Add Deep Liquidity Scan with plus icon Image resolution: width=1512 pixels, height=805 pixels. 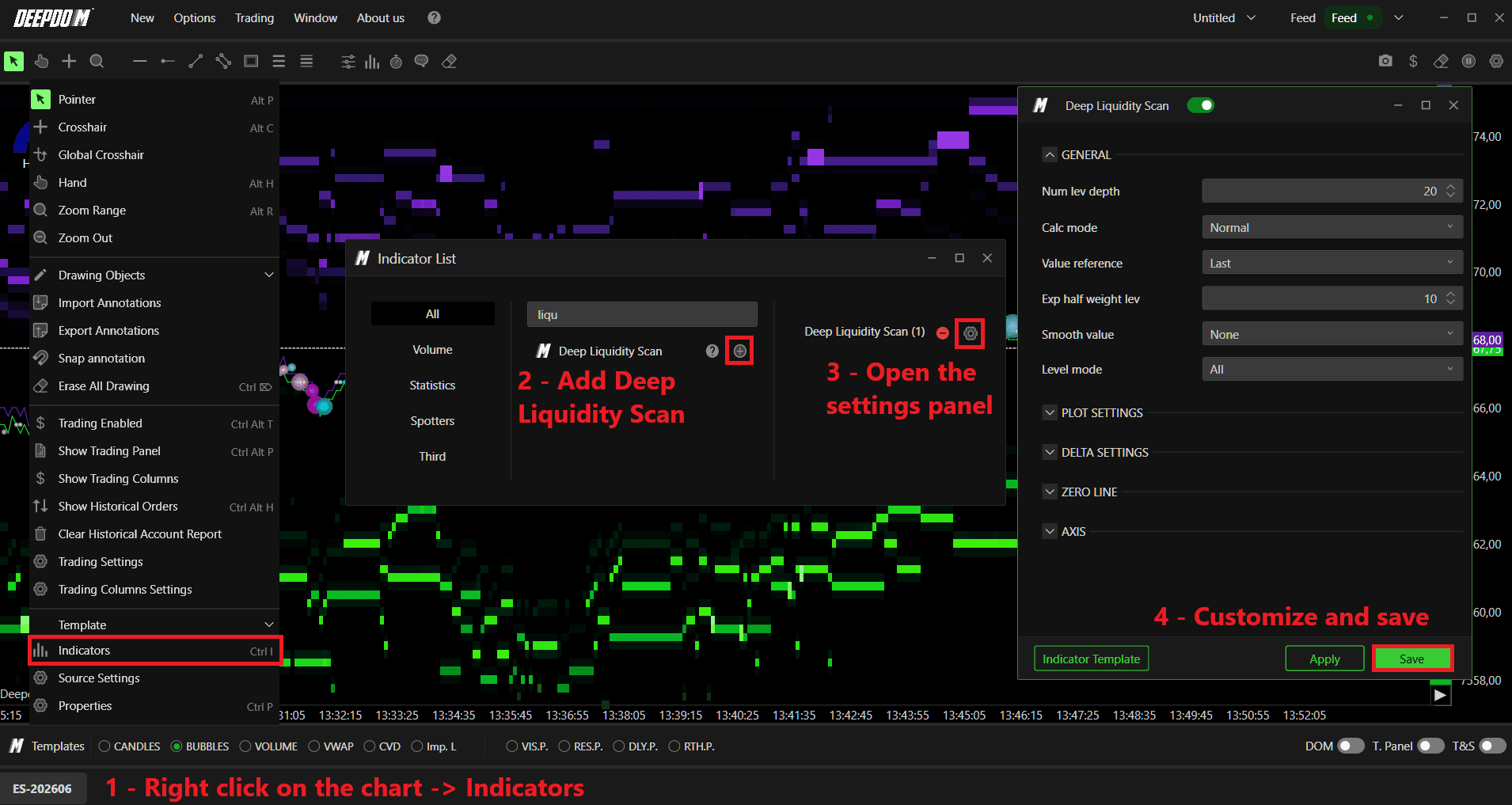pos(739,351)
